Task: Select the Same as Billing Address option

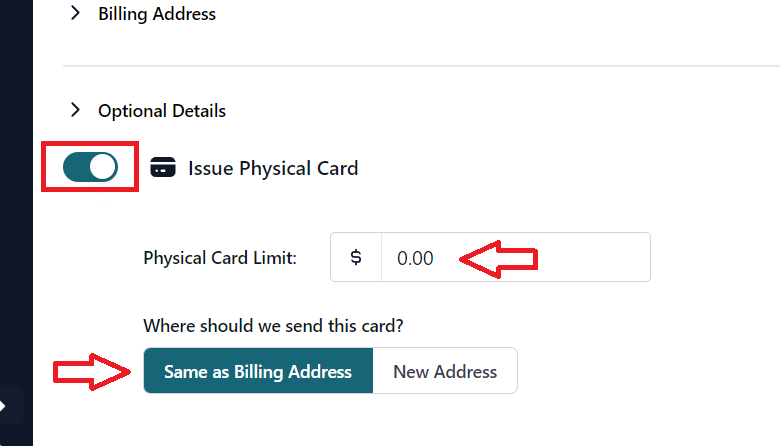Action: [258, 371]
